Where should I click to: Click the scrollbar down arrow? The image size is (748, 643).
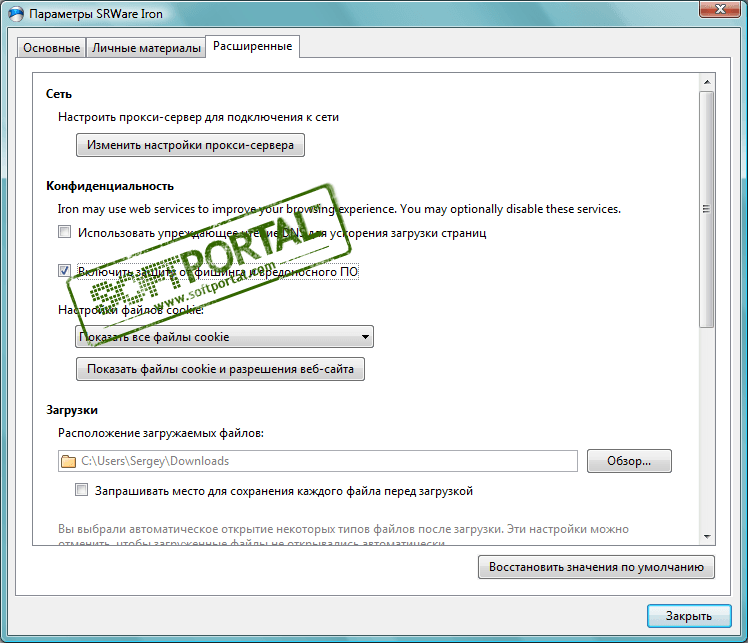tap(707, 537)
